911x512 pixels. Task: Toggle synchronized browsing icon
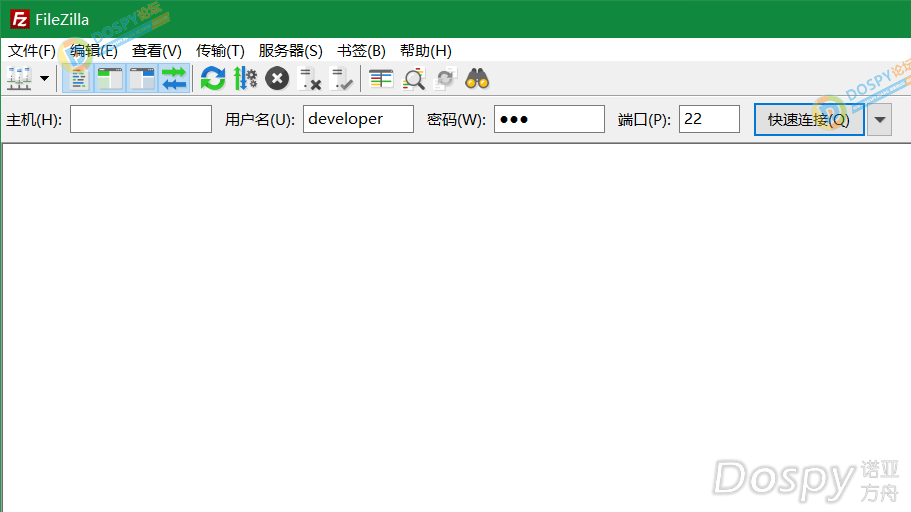pyautogui.click(x=446, y=78)
